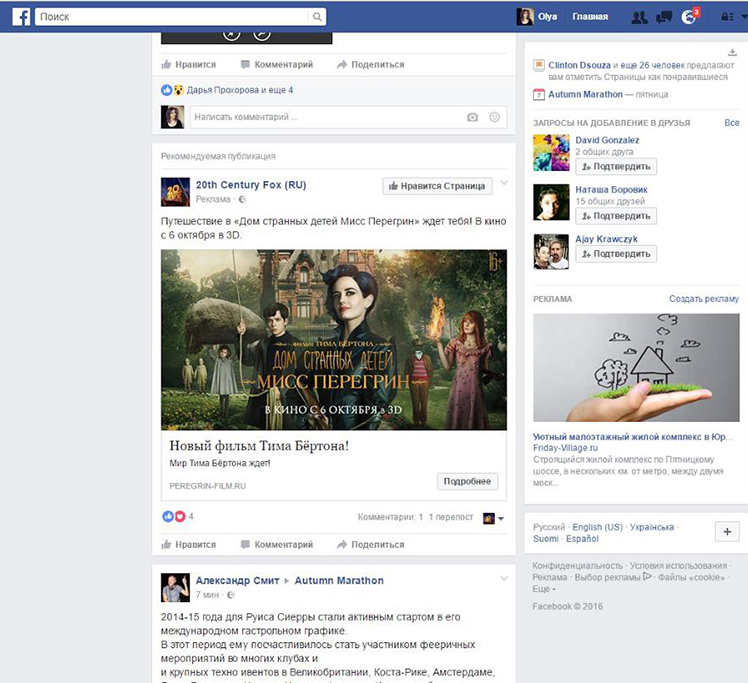This screenshot has width=748, height=683.
Task: Open Olya profile name link in top bar
Action: click(547, 17)
